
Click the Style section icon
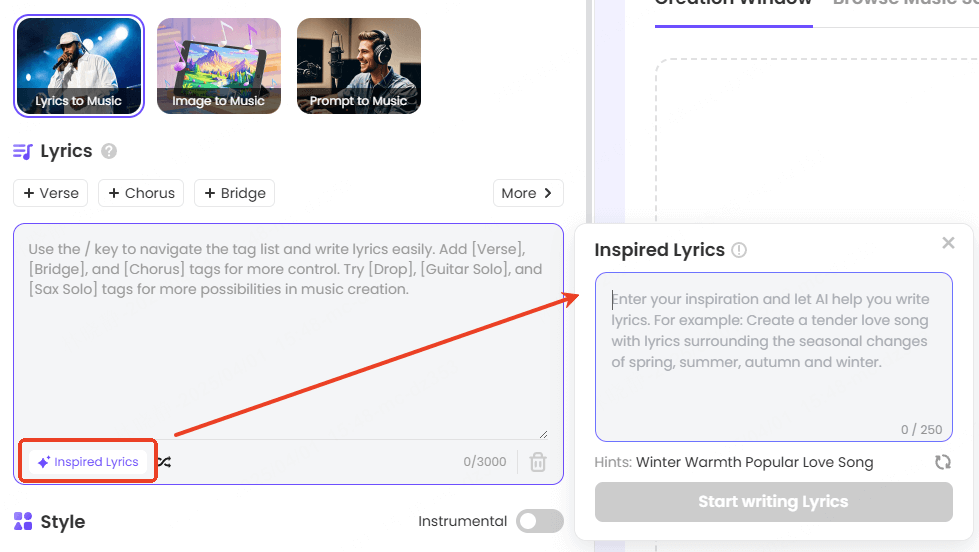pyautogui.click(x=22, y=521)
